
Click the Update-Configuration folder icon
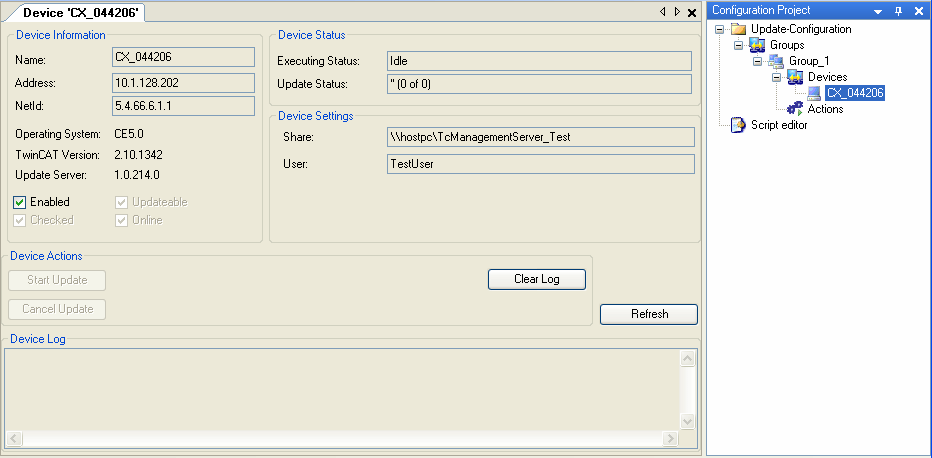(738, 29)
